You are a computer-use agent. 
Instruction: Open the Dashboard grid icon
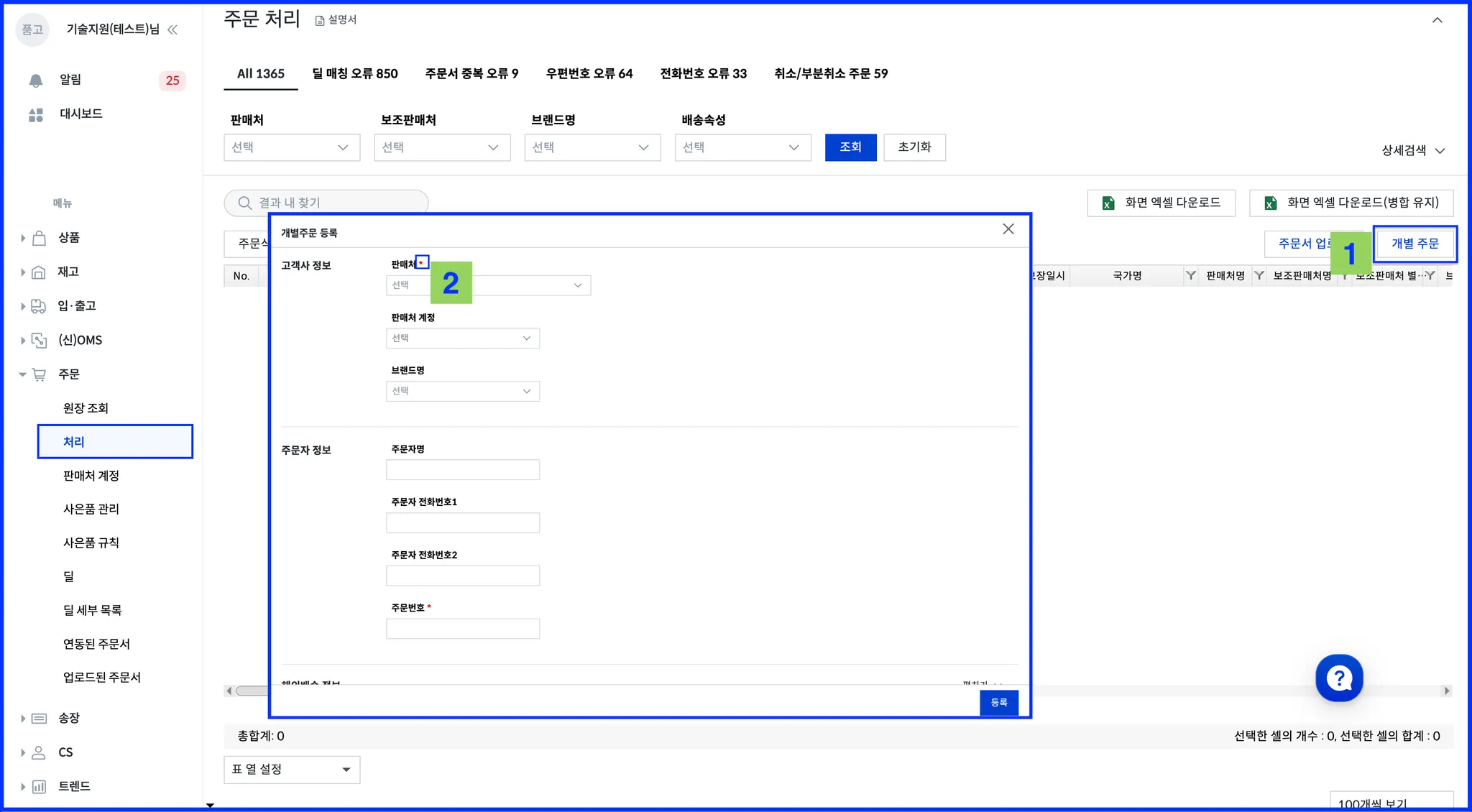pos(36,114)
